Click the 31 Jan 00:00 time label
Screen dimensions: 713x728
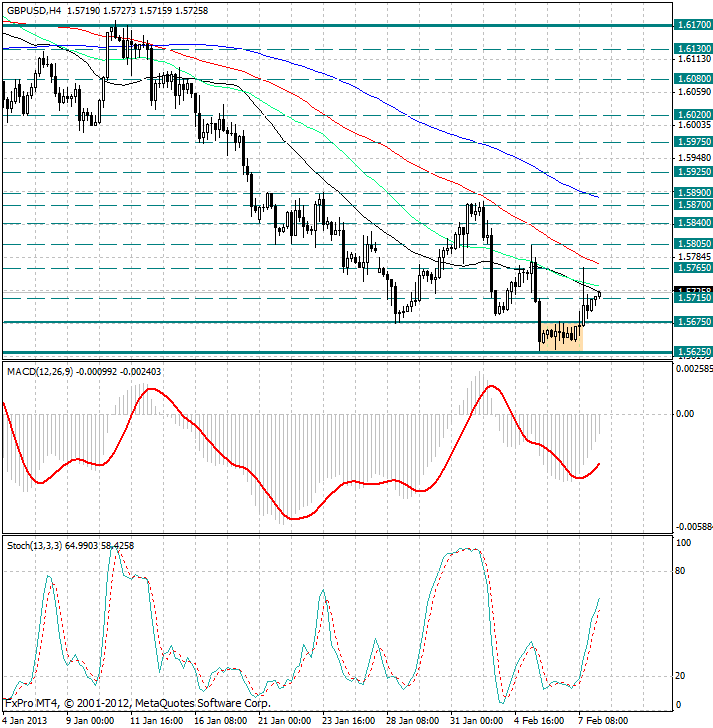point(476,721)
